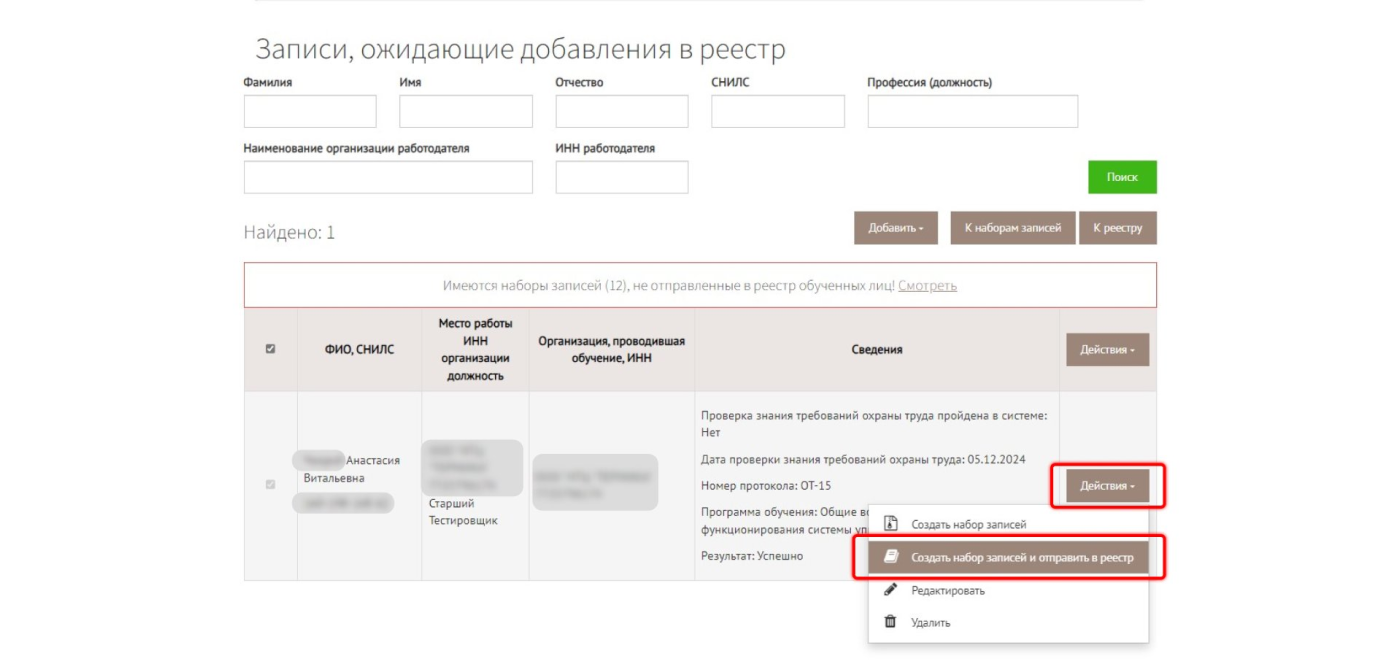The height and width of the screenshot is (664, 1400).
Task: Click the green Поиск button
Action: [x=1122, y=177]
